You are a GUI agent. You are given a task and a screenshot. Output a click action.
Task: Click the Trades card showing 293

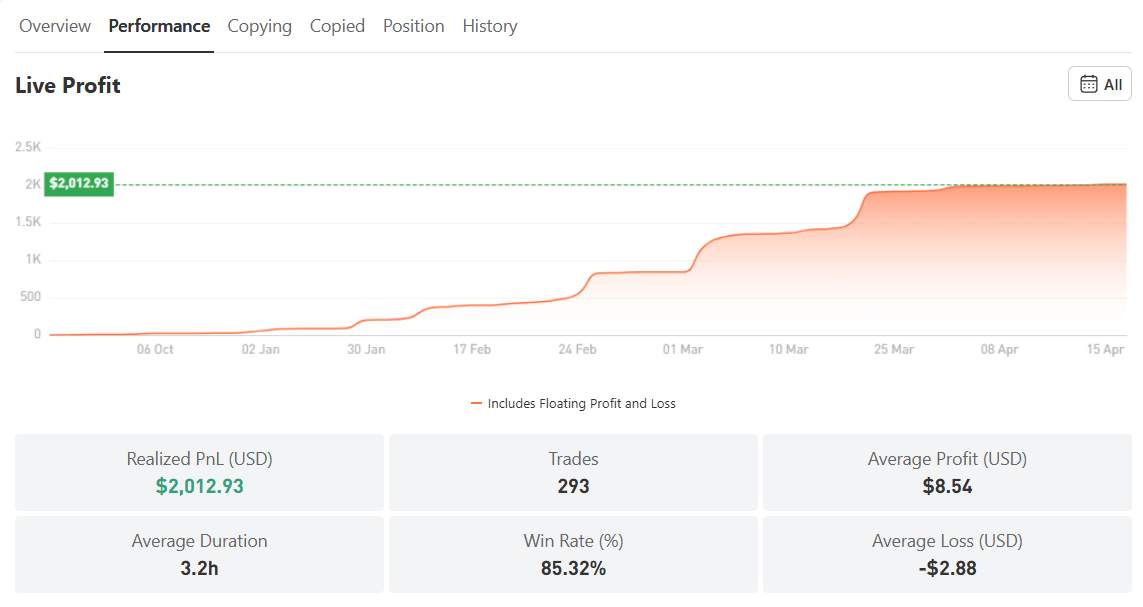click(x=573, y=472)
